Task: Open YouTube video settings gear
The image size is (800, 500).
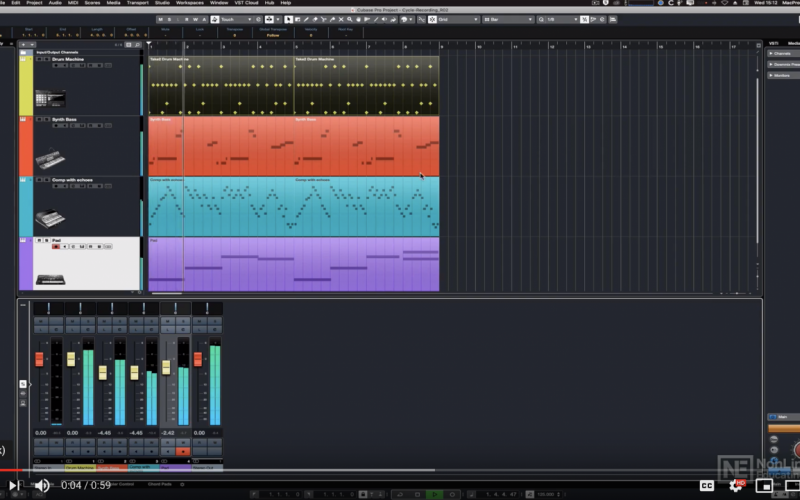Action: tap(737, 486)
